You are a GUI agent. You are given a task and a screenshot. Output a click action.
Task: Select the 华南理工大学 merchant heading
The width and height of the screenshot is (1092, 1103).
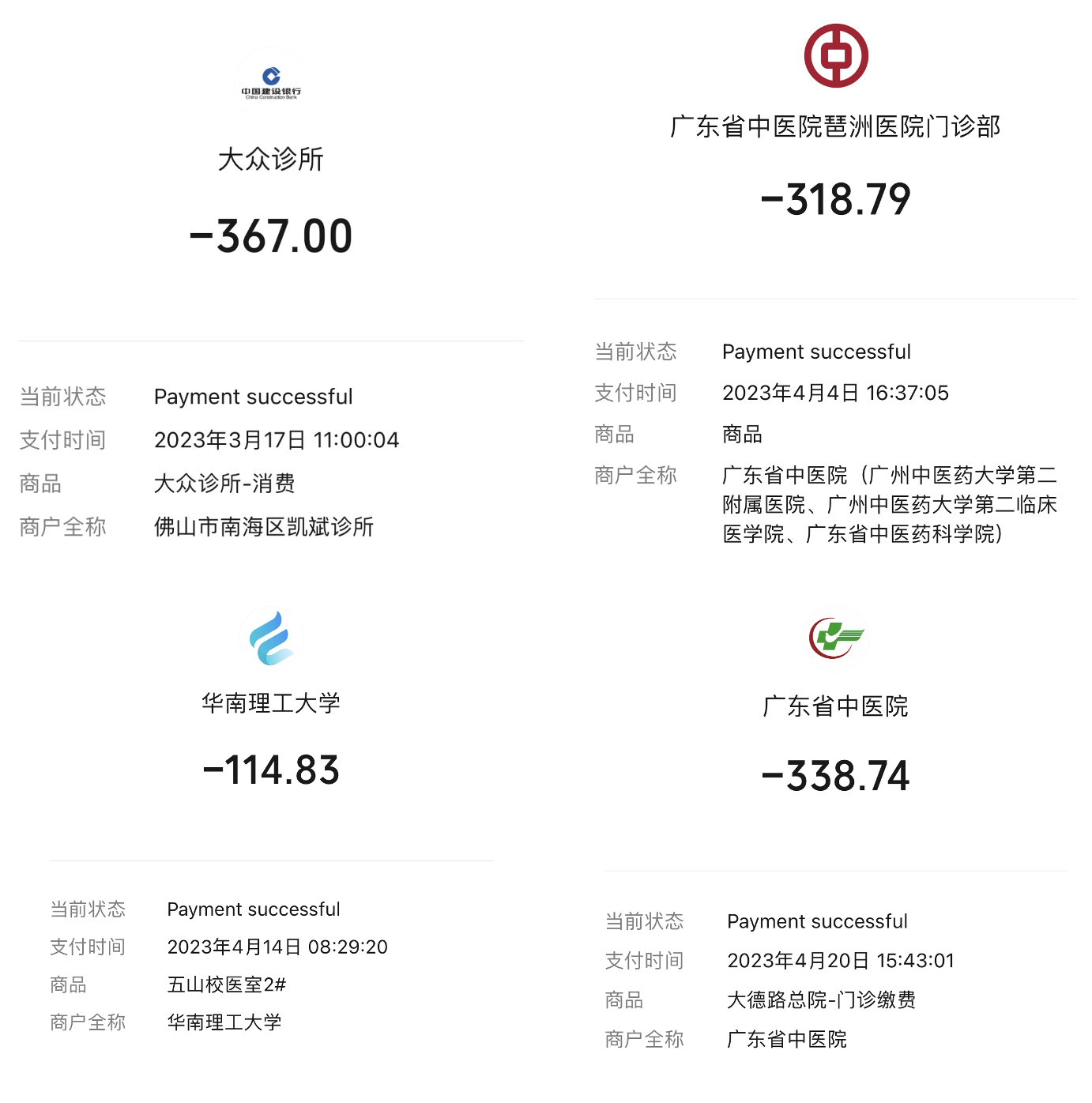(271, 703)
